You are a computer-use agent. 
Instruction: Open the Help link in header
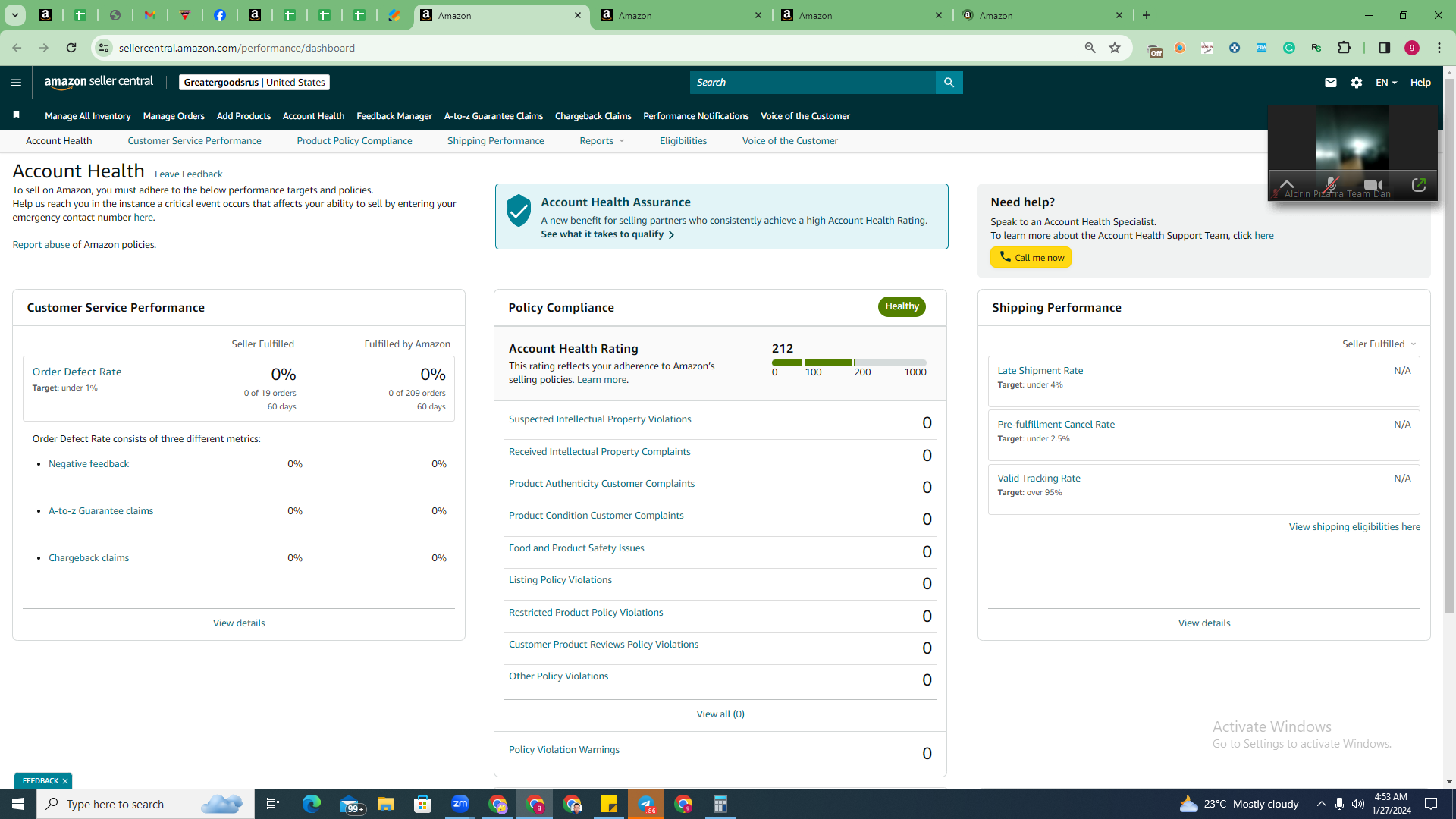(1420, 83)
